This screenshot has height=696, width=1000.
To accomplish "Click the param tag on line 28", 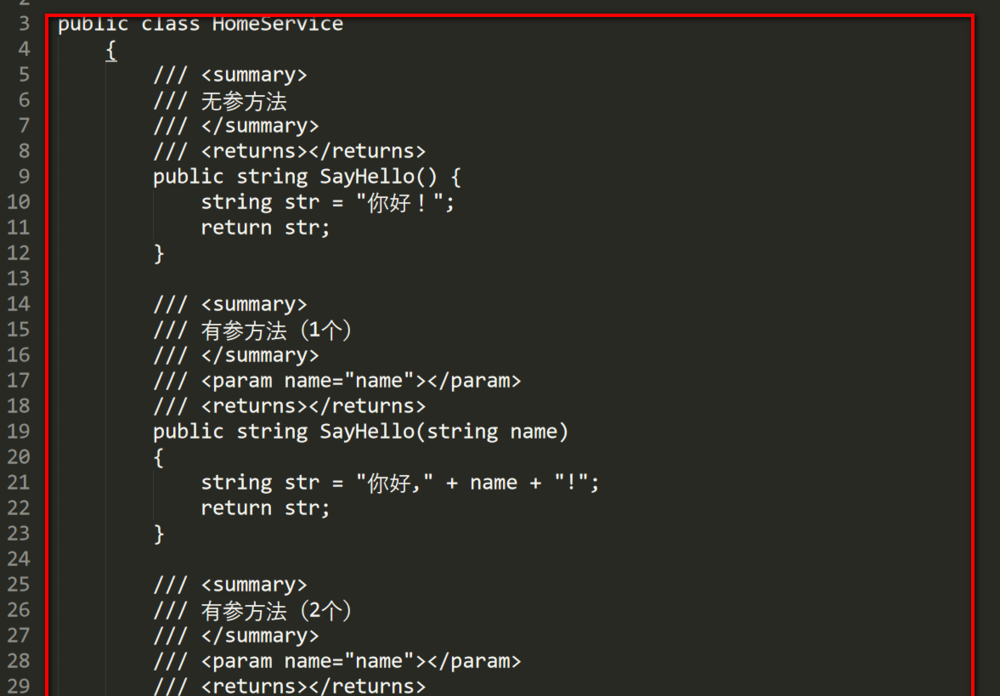I will (360, 661).
